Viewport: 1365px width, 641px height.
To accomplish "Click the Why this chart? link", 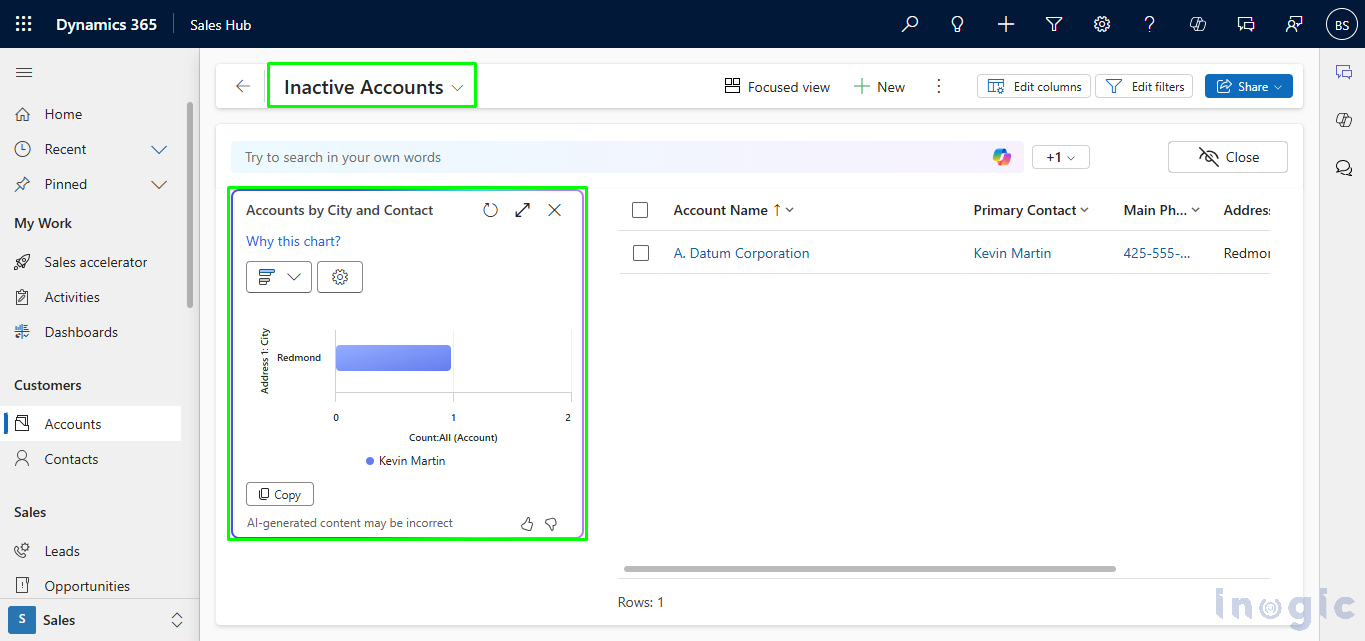I will (293, 241).
